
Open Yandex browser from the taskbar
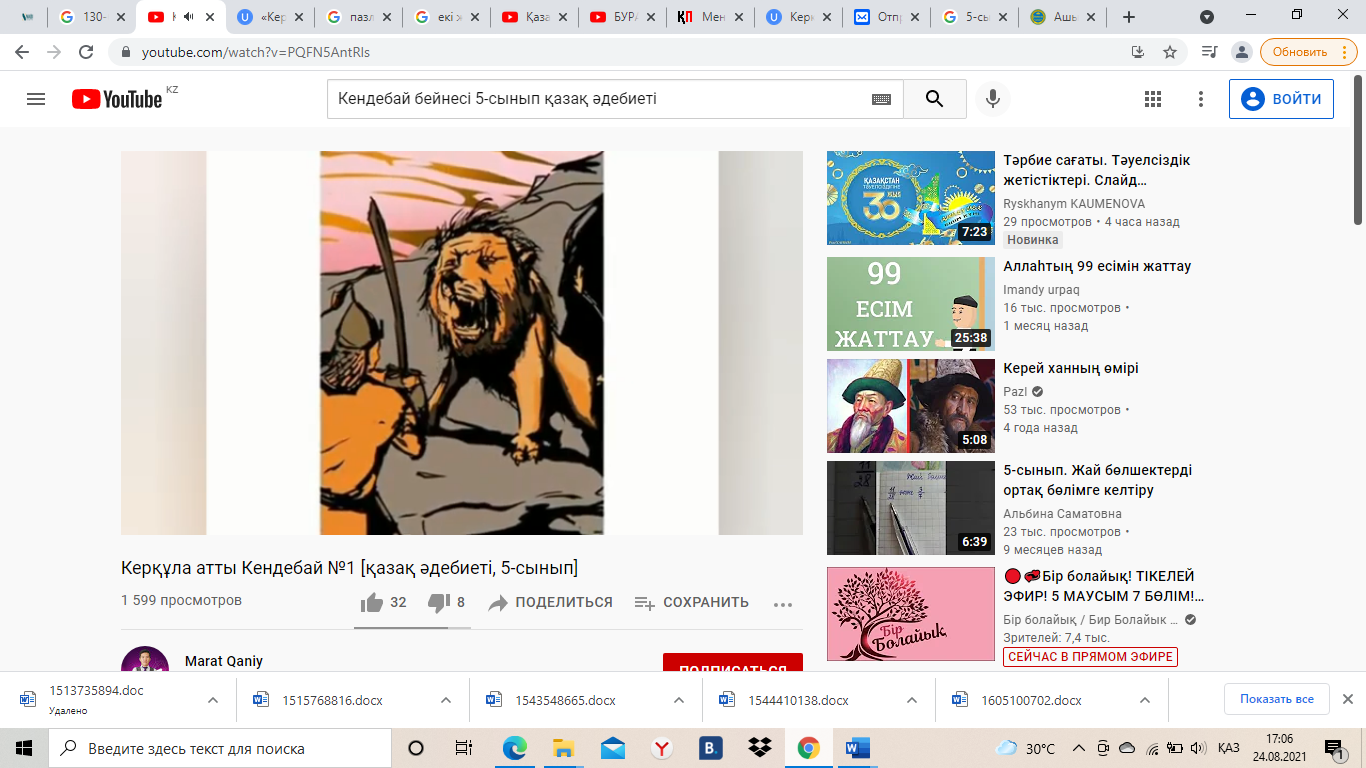pyautogui.click(x=661, y=748)
